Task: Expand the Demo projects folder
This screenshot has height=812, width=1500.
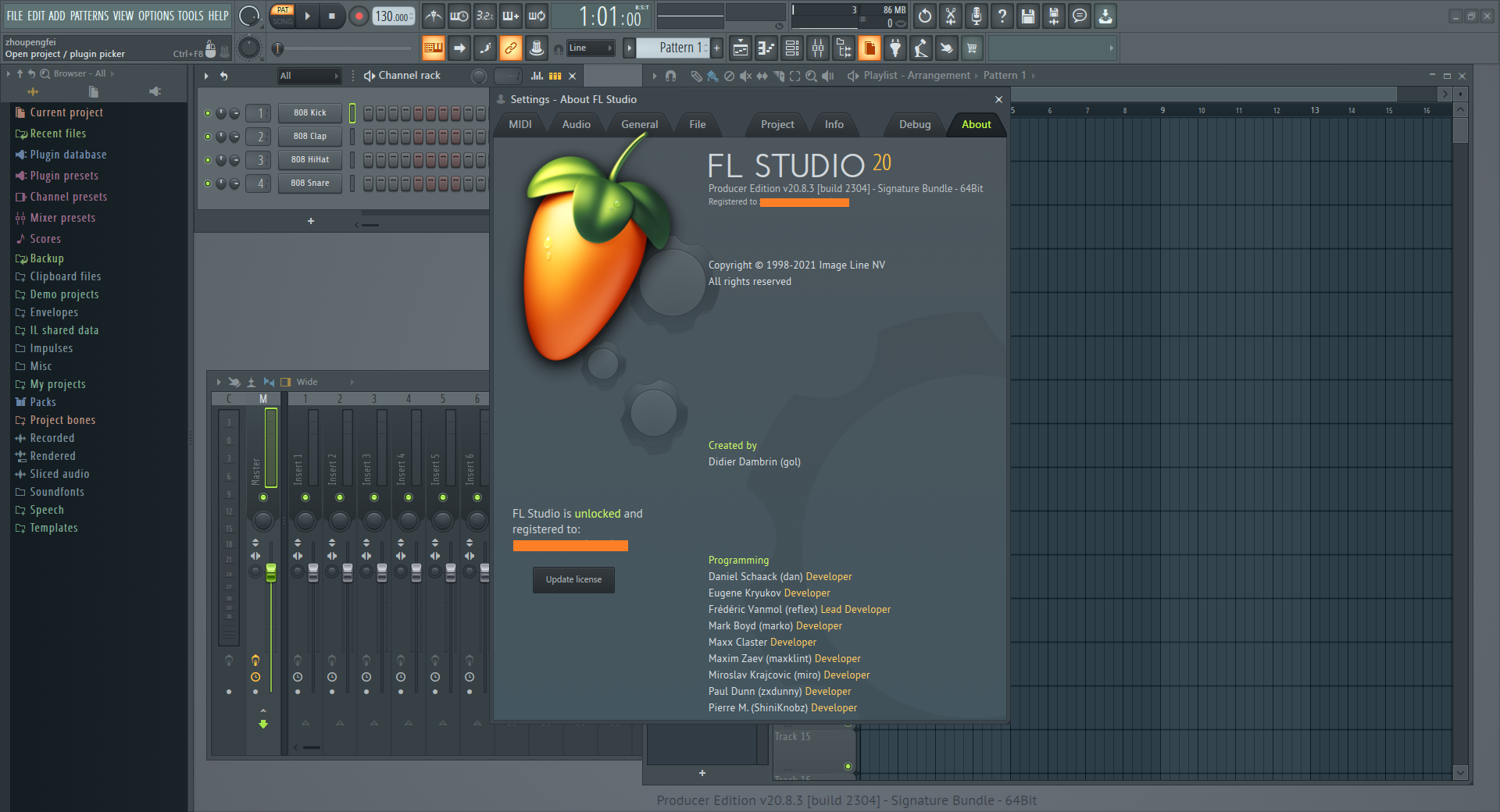Action: coord(57,294)
